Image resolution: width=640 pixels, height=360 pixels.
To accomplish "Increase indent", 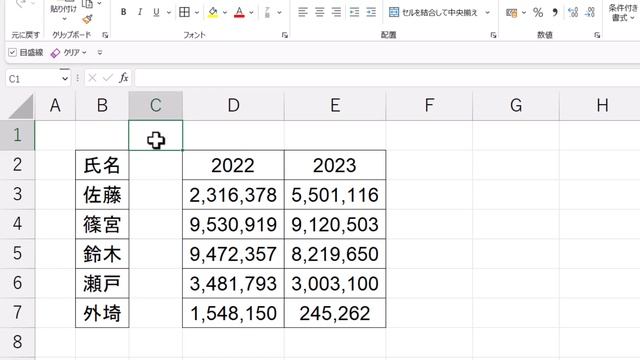I will (x=371, y=12).
